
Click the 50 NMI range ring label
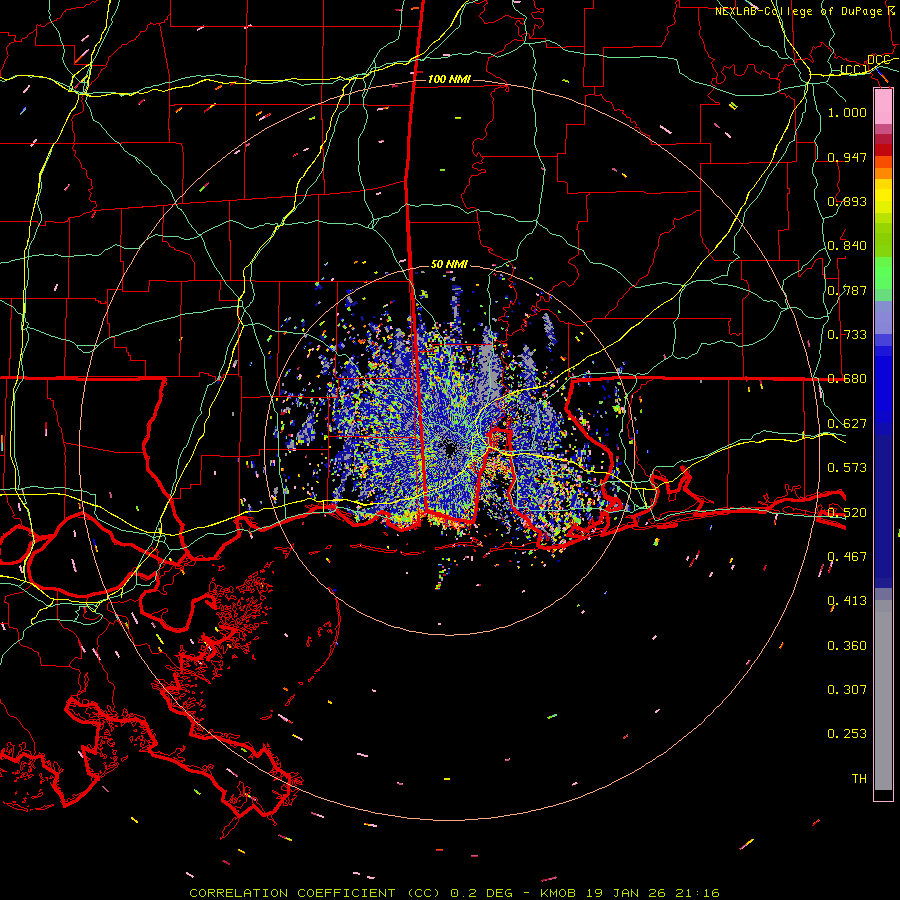point(449,264)
